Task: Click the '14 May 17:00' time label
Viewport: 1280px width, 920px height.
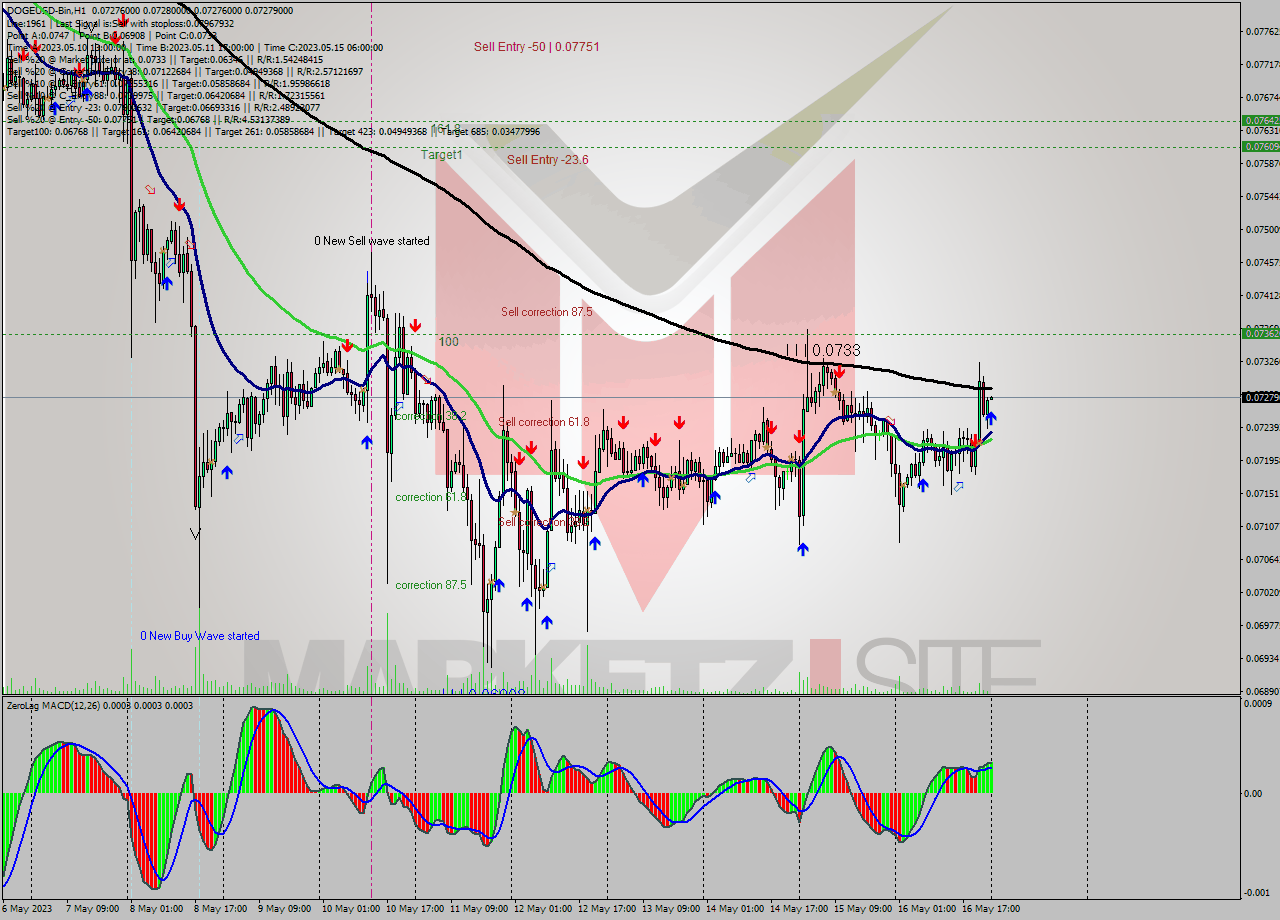Action: (800, 909)
